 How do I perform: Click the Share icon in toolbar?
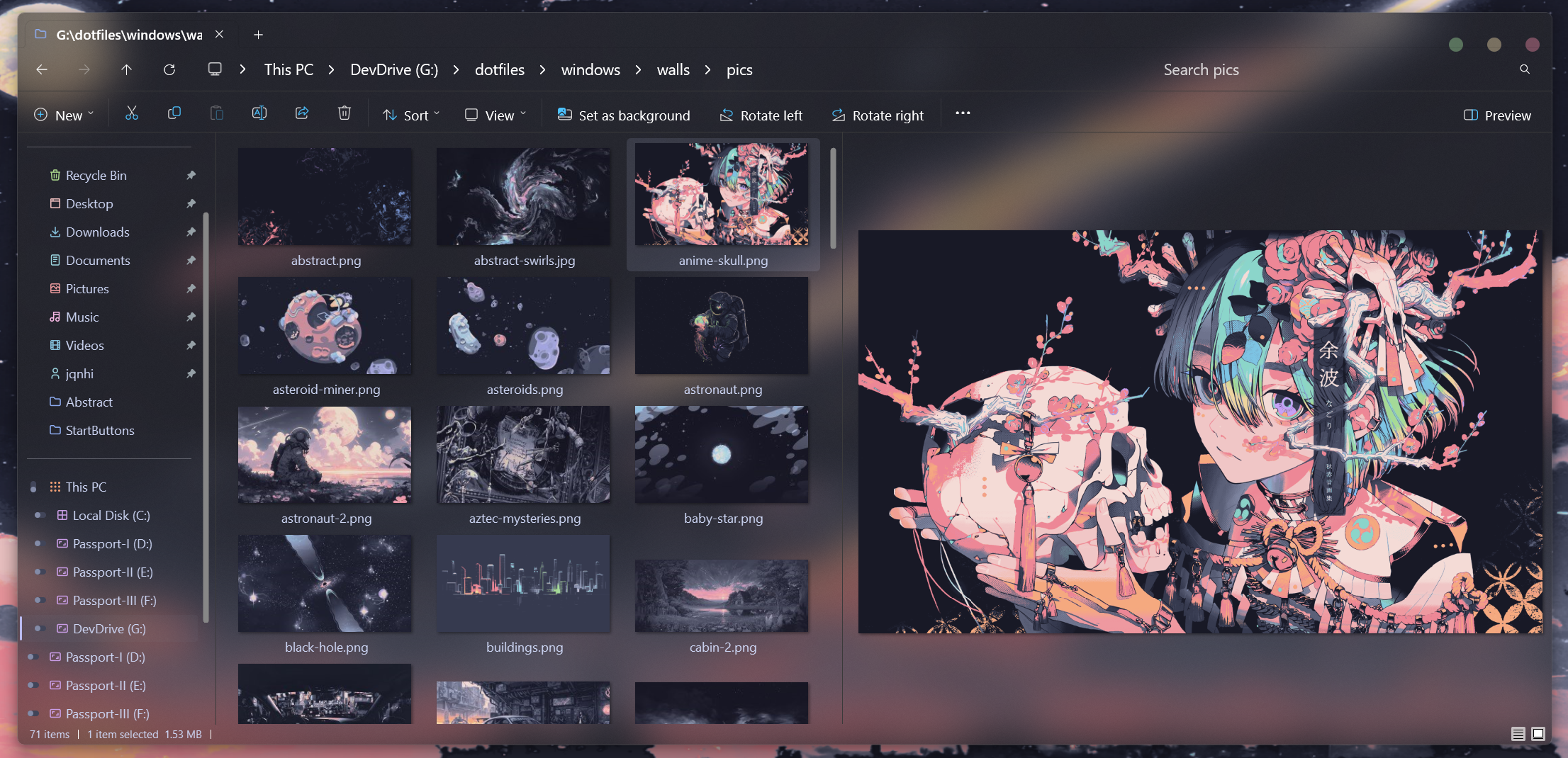(x=302, y=114)
